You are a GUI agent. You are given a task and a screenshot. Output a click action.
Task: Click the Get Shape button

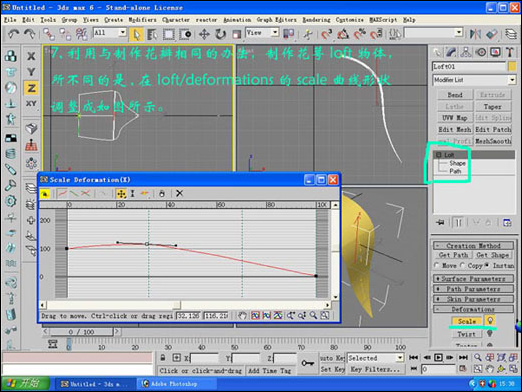pyautogui.click(x=493, y=255)
